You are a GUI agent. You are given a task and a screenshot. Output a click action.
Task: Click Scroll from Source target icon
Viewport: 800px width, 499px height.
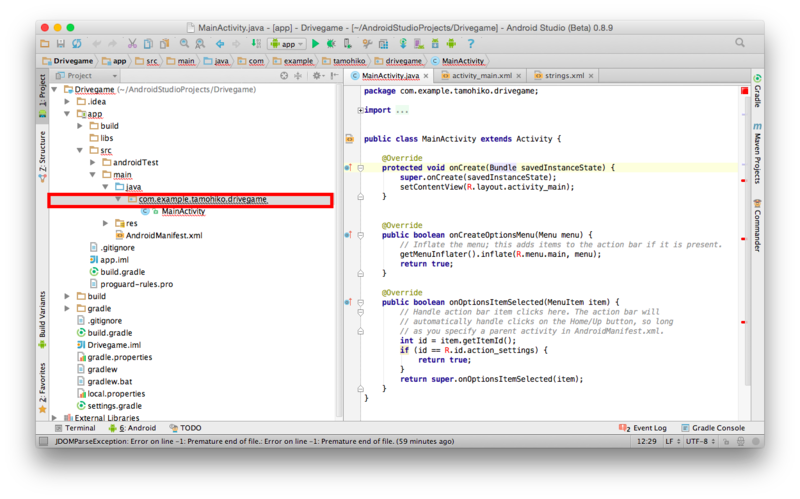coord(284,76)
